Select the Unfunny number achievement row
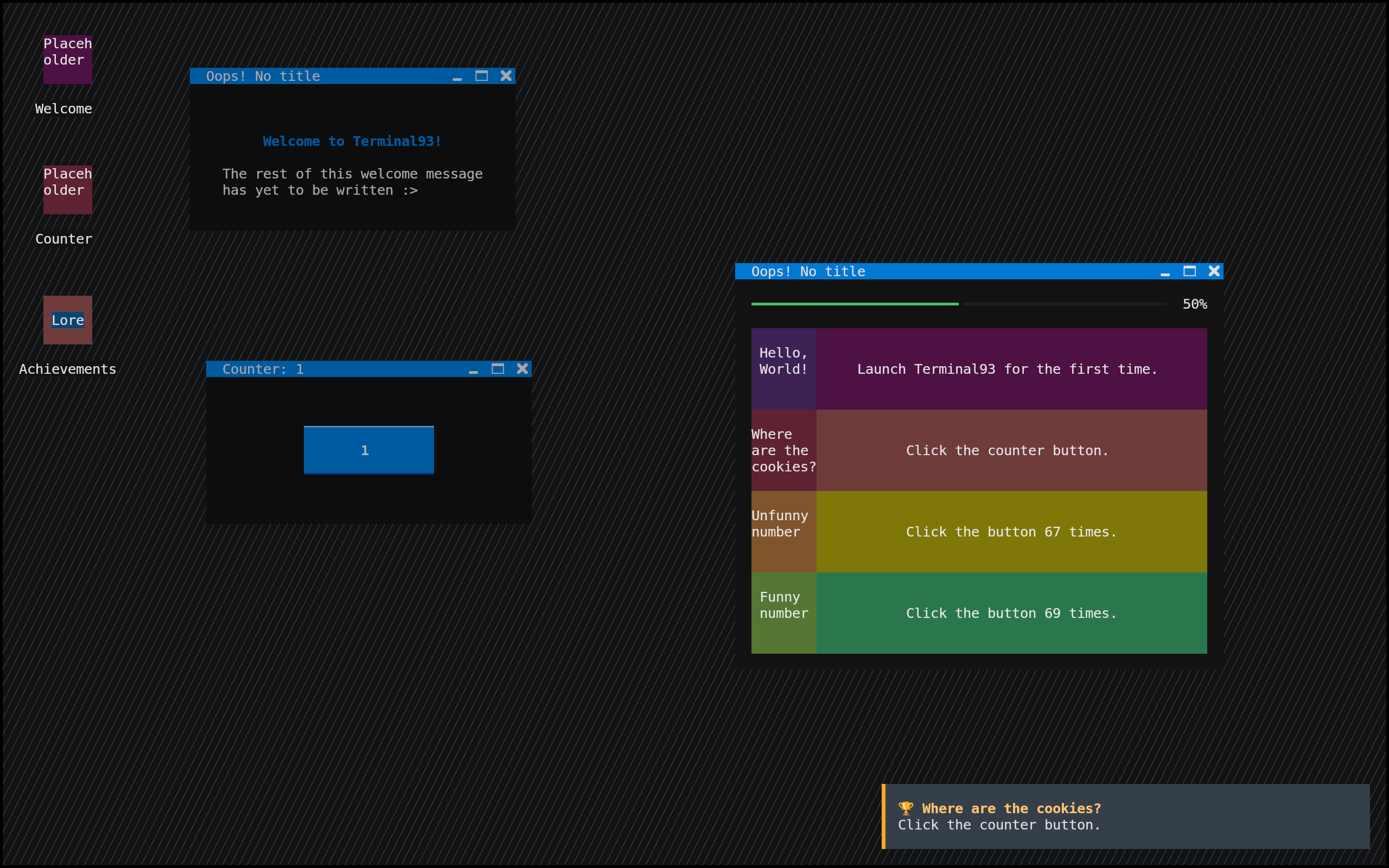 tap(979, 532)
